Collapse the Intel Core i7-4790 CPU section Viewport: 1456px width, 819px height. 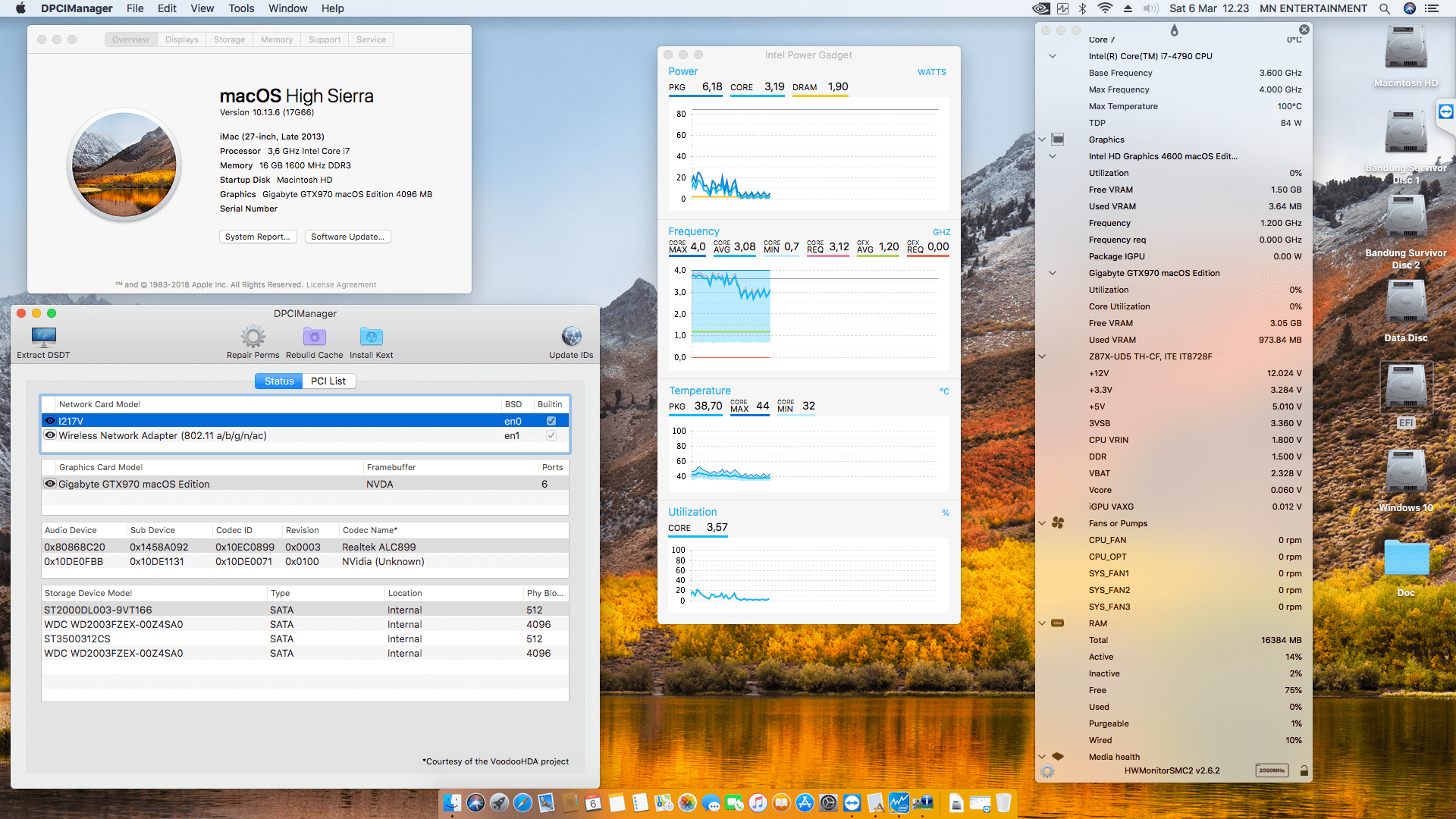click(x=1053, y=56)
